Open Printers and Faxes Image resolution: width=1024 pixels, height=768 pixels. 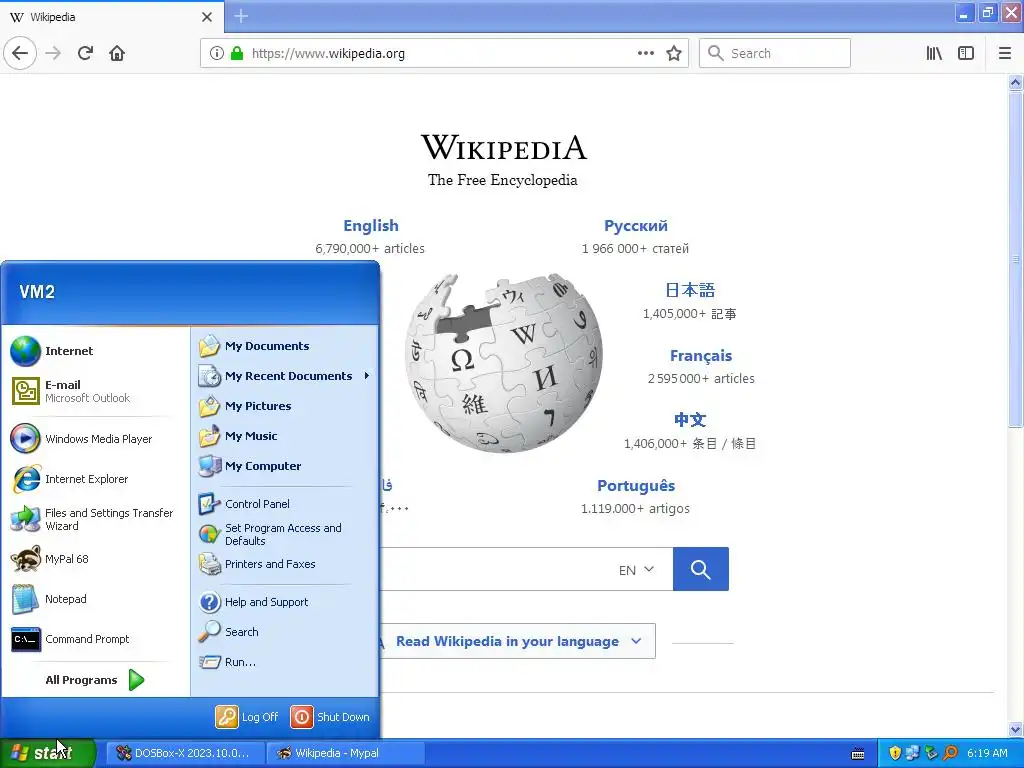tap(285, 564)
